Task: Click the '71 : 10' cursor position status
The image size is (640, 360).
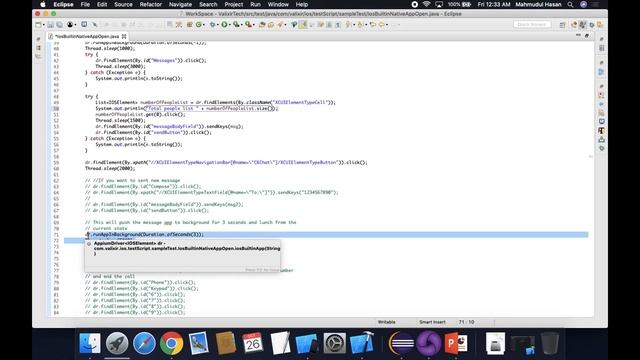Action: [x=466, y=322]
